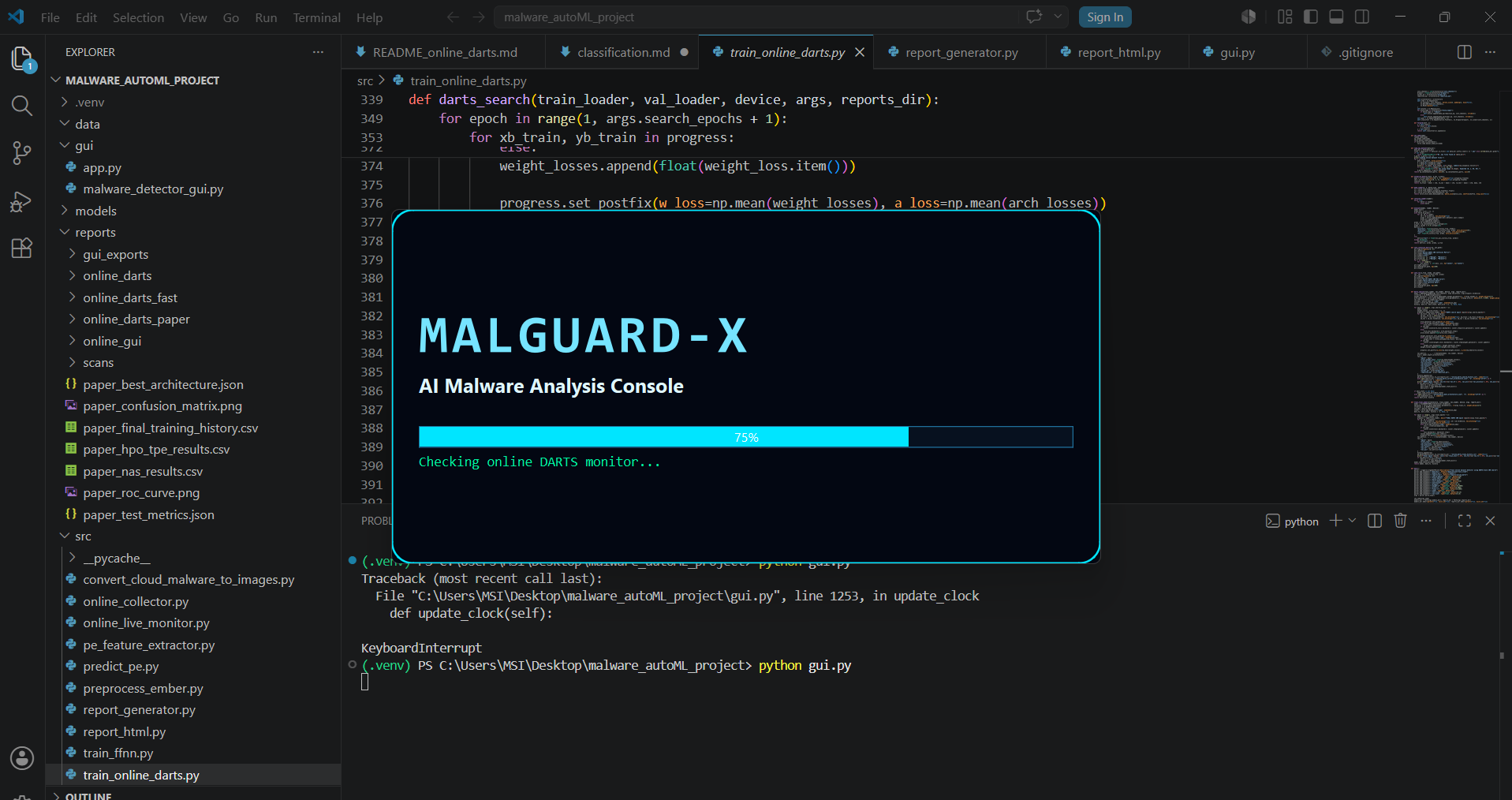Screen dimensions: 1512x800
Task: Go forward in navigation history
Action: [x=479, y=17]
